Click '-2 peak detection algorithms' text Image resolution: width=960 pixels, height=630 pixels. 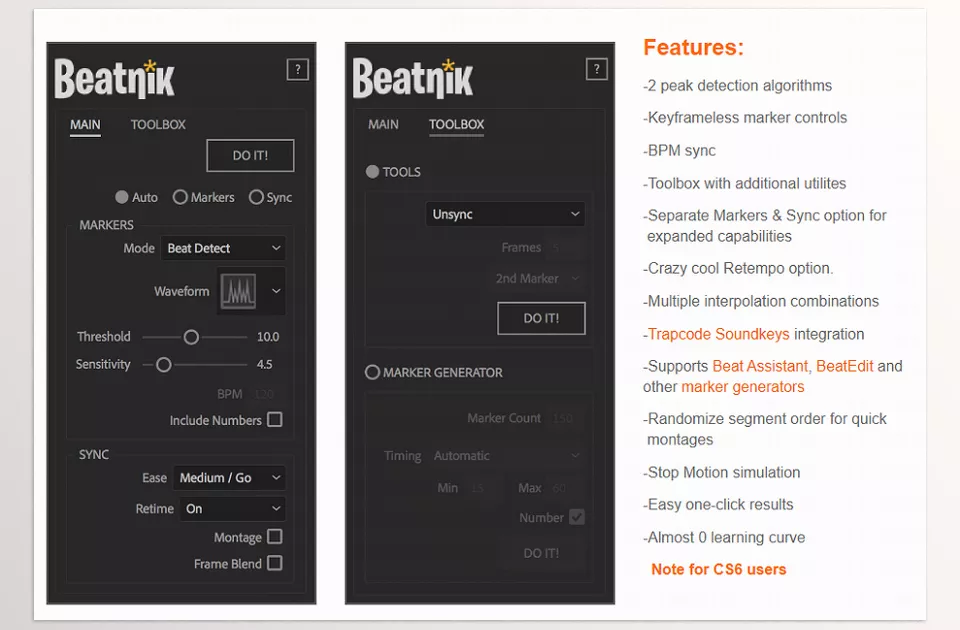tap(737, 86)
